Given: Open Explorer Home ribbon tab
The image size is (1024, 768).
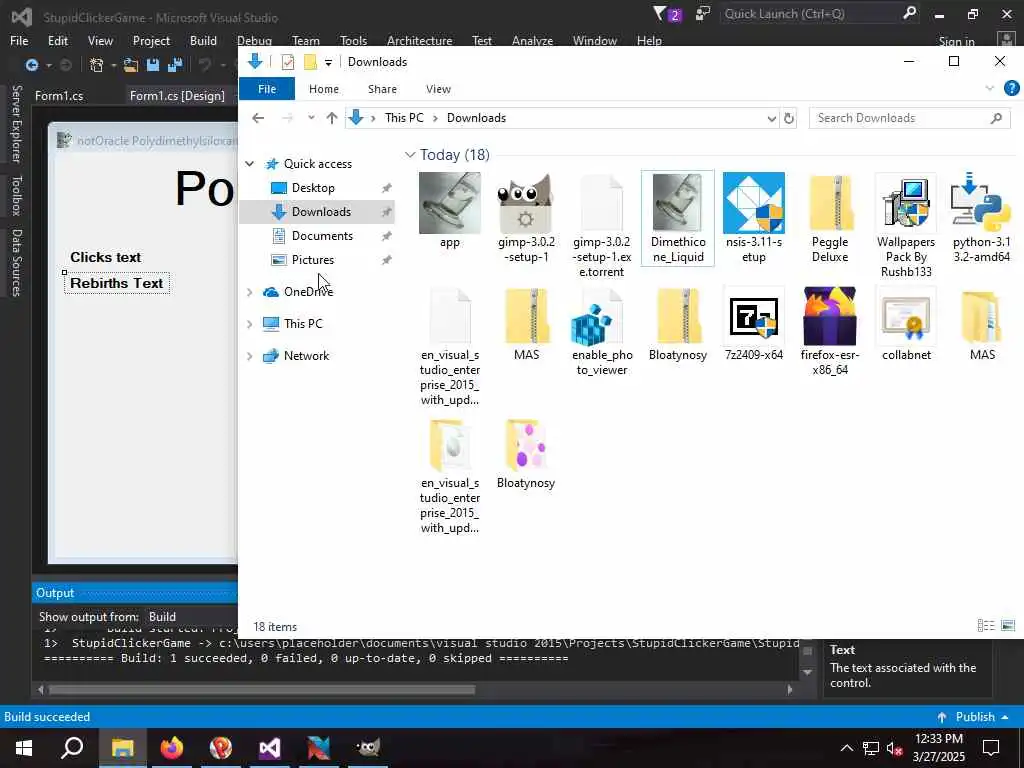Looking at the screenshot, I should pos(324,89).
